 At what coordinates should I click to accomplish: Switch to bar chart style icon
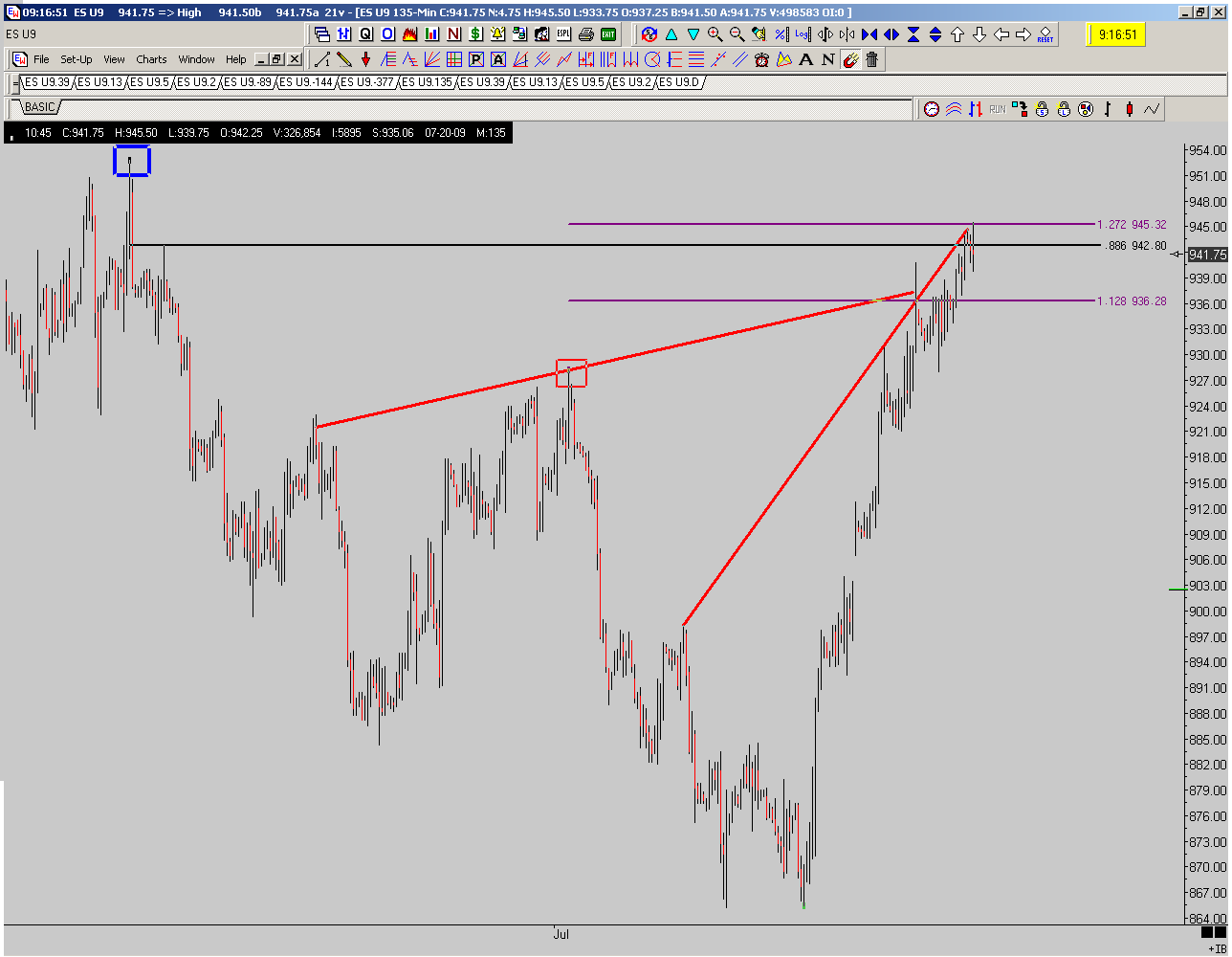[x=1108, y=109]
